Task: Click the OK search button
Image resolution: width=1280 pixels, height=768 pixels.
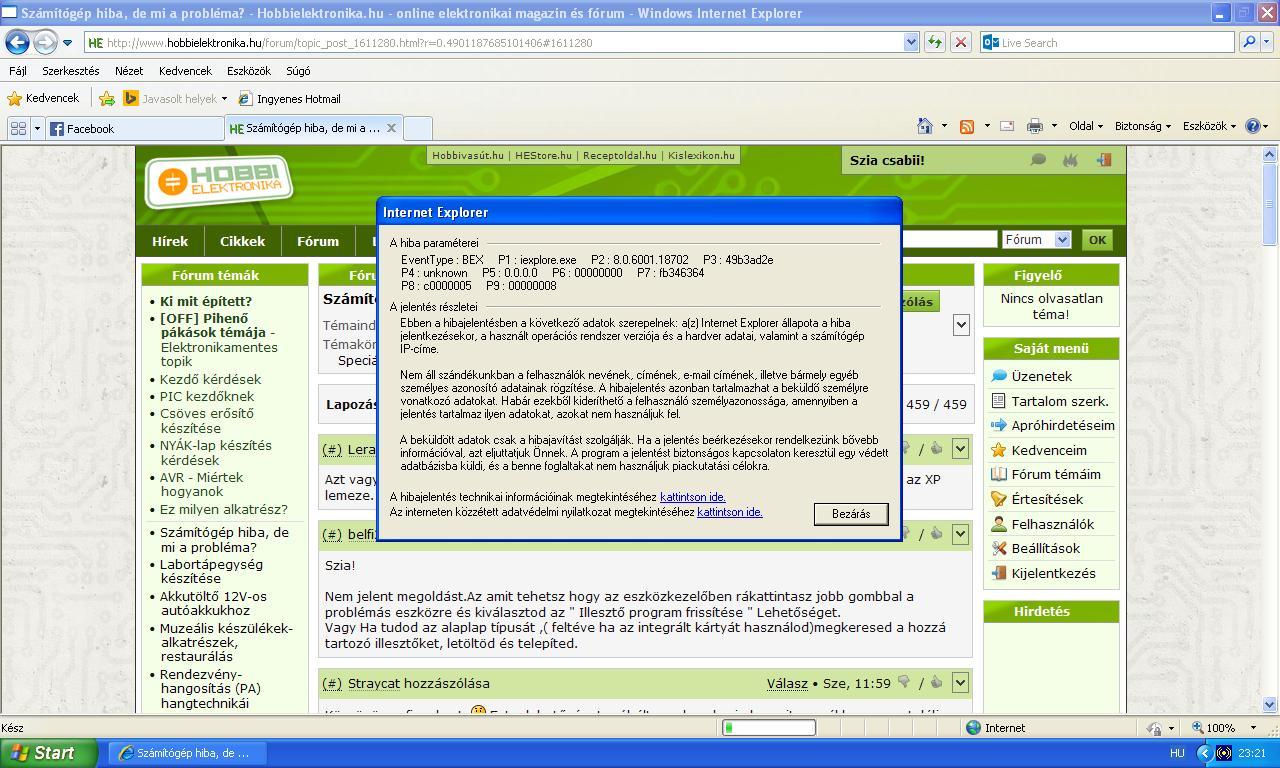Action: tap(1097, 240)
